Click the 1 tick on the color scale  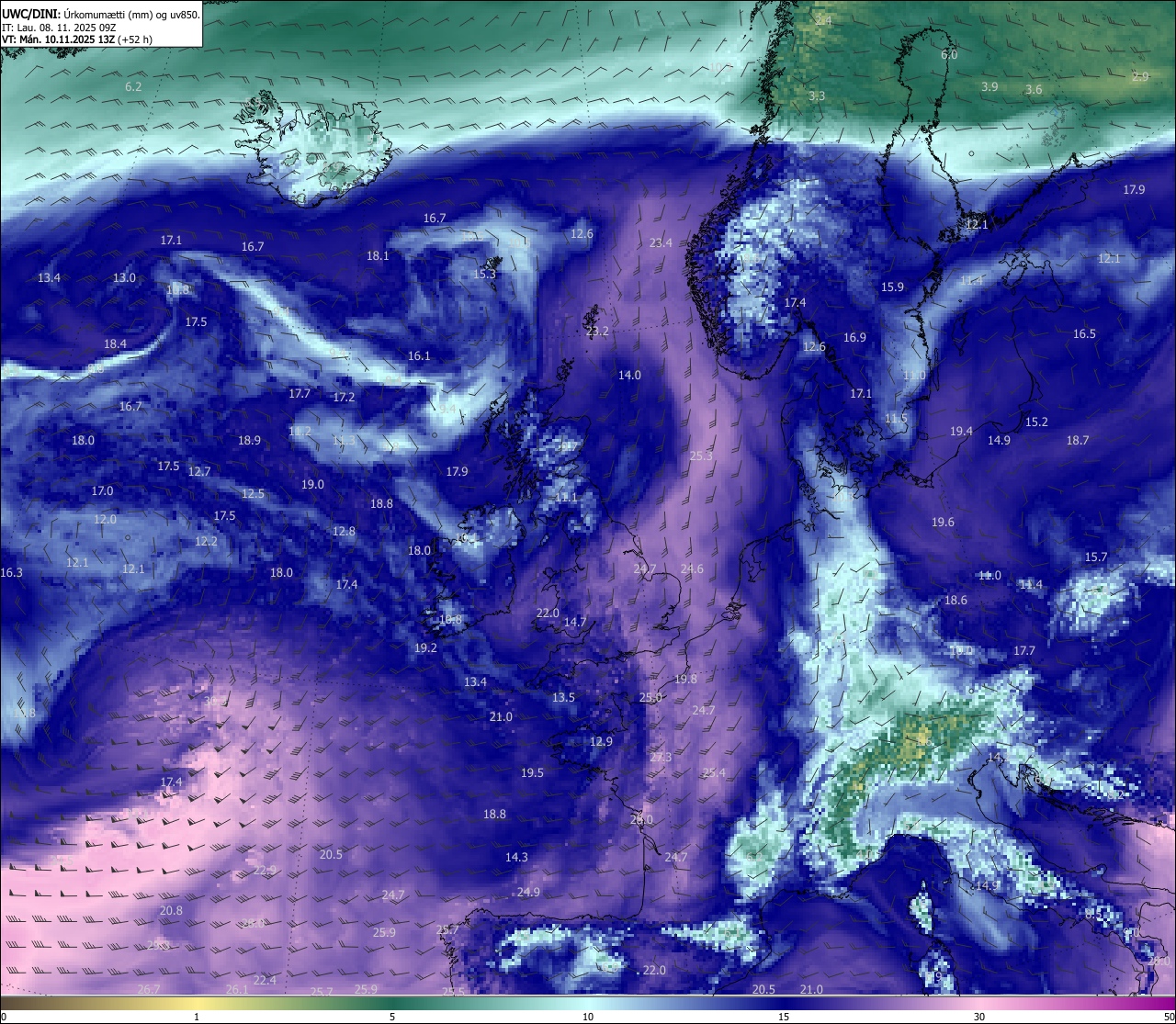[x=197, y=1017]
